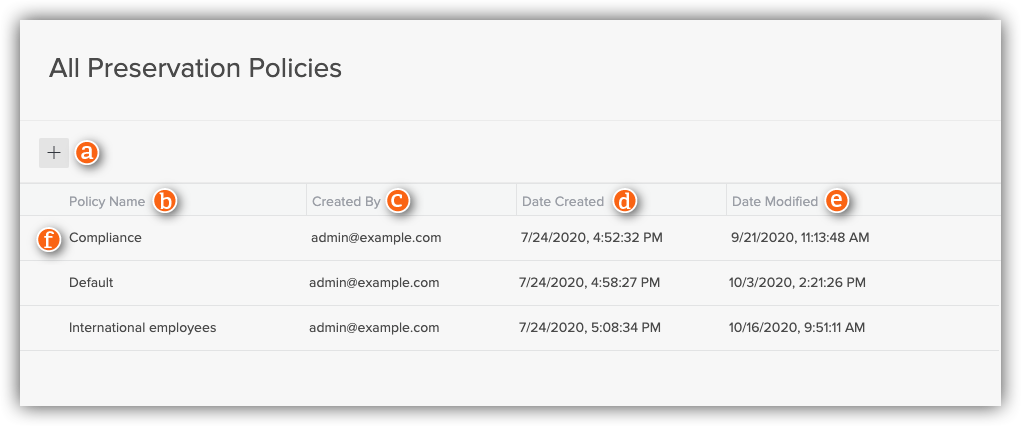Sort by Date Created column header
Image resolution: width=1021 pixels, height=426 pixels.
coord(563,201)
